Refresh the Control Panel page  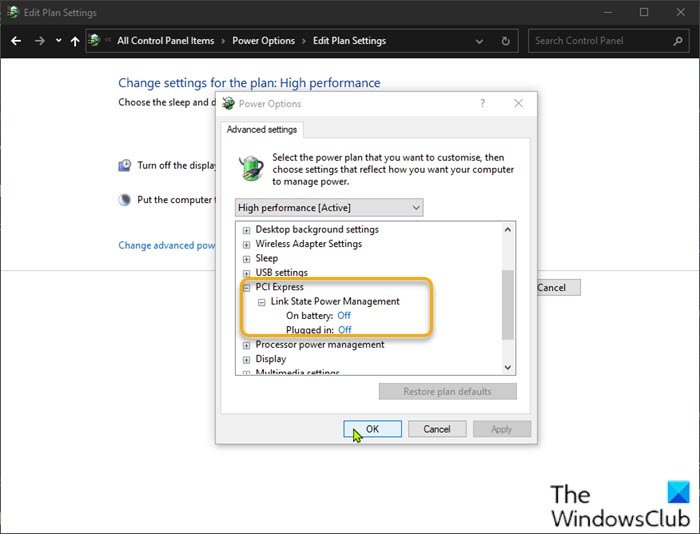[505, 41]
